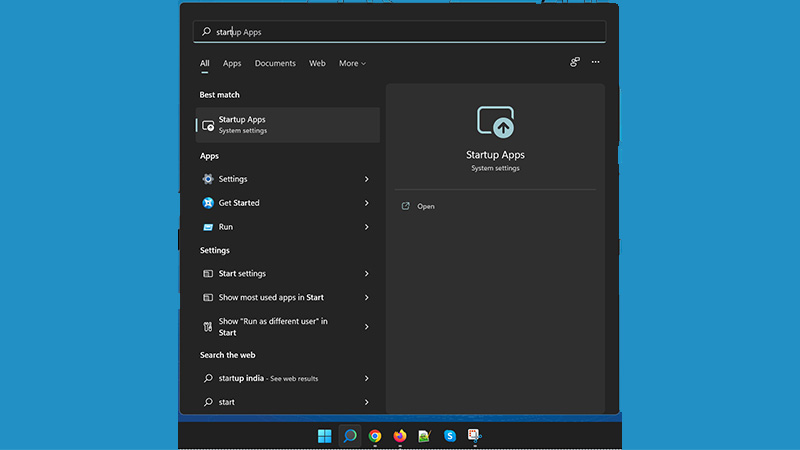Click Open in the preview pane
The width and height of the screenshot is (800, 450).
pos(426,207)
